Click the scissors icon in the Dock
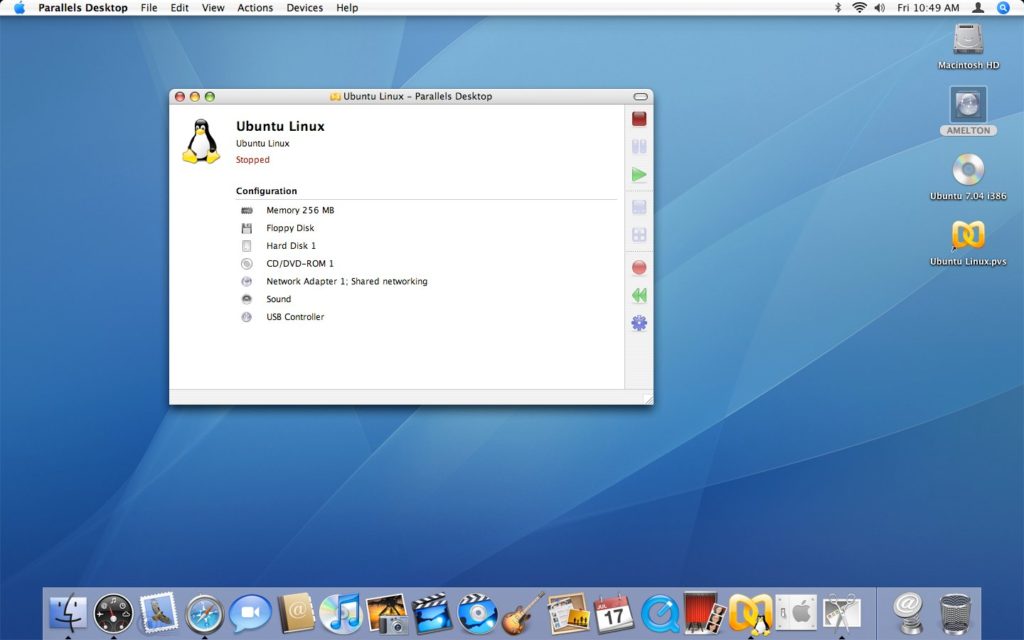 (842, 613)
